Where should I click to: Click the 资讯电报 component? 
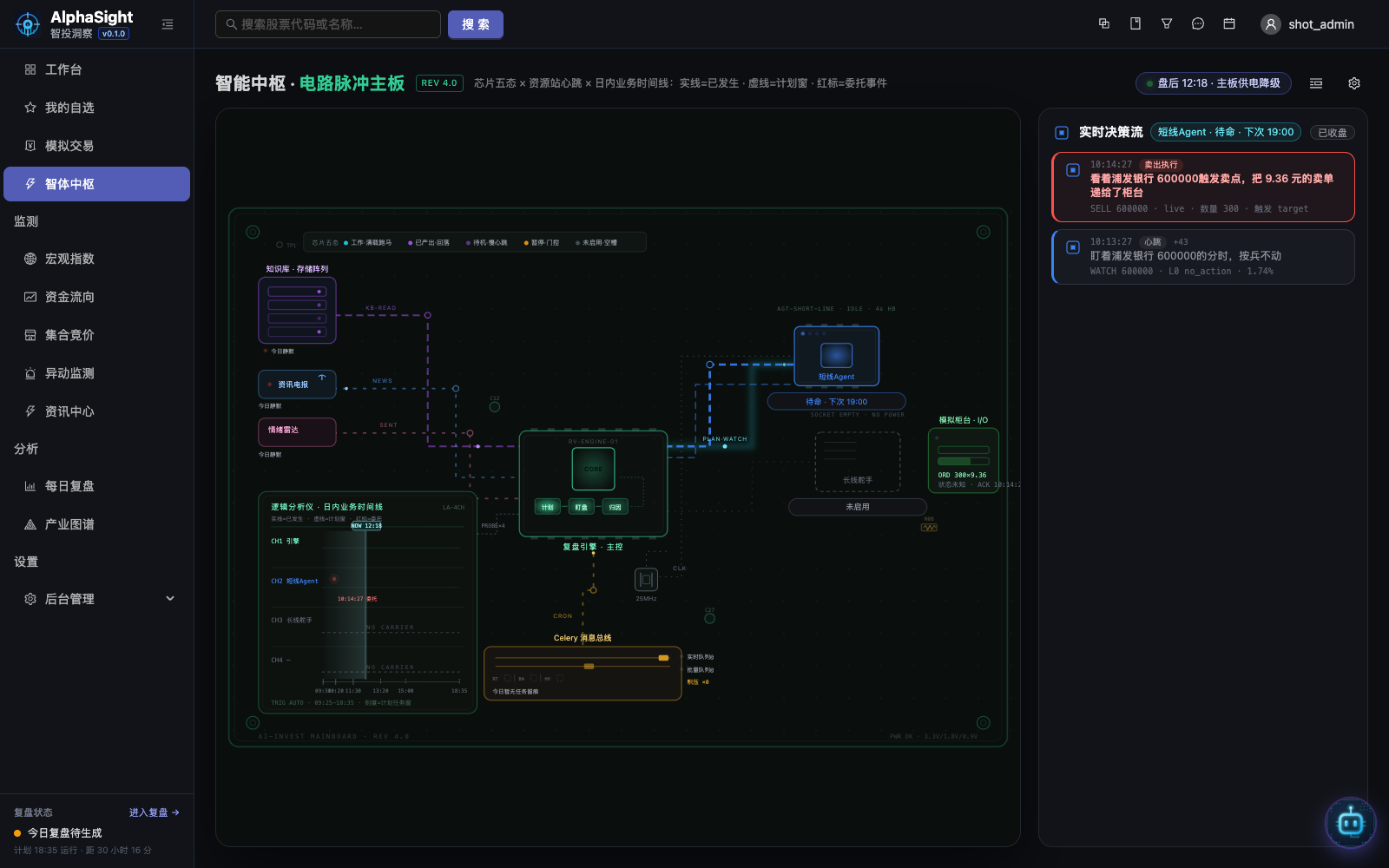click(x=297, y=385)
